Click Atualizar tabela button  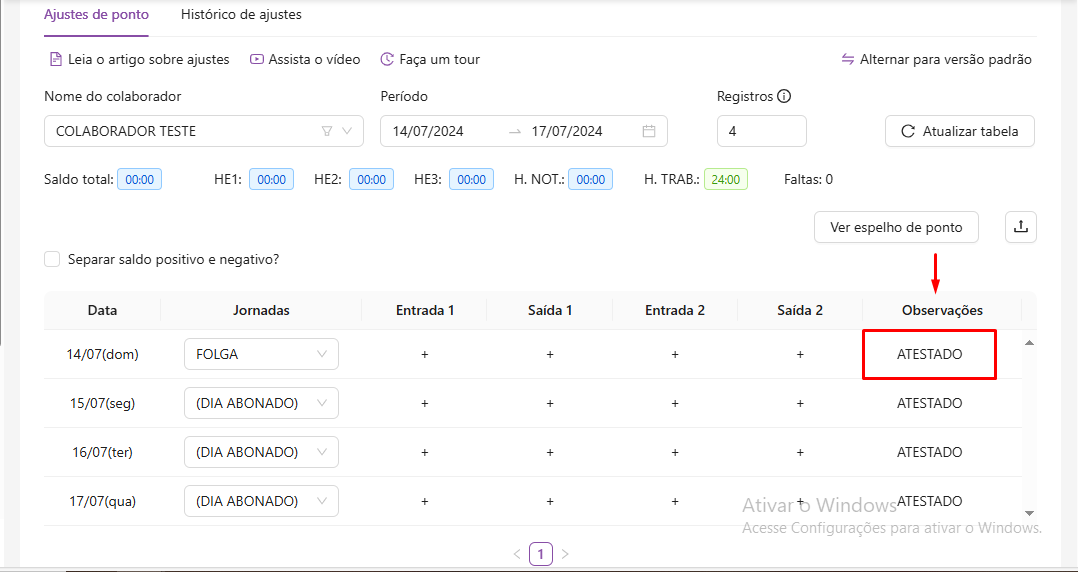959,131
